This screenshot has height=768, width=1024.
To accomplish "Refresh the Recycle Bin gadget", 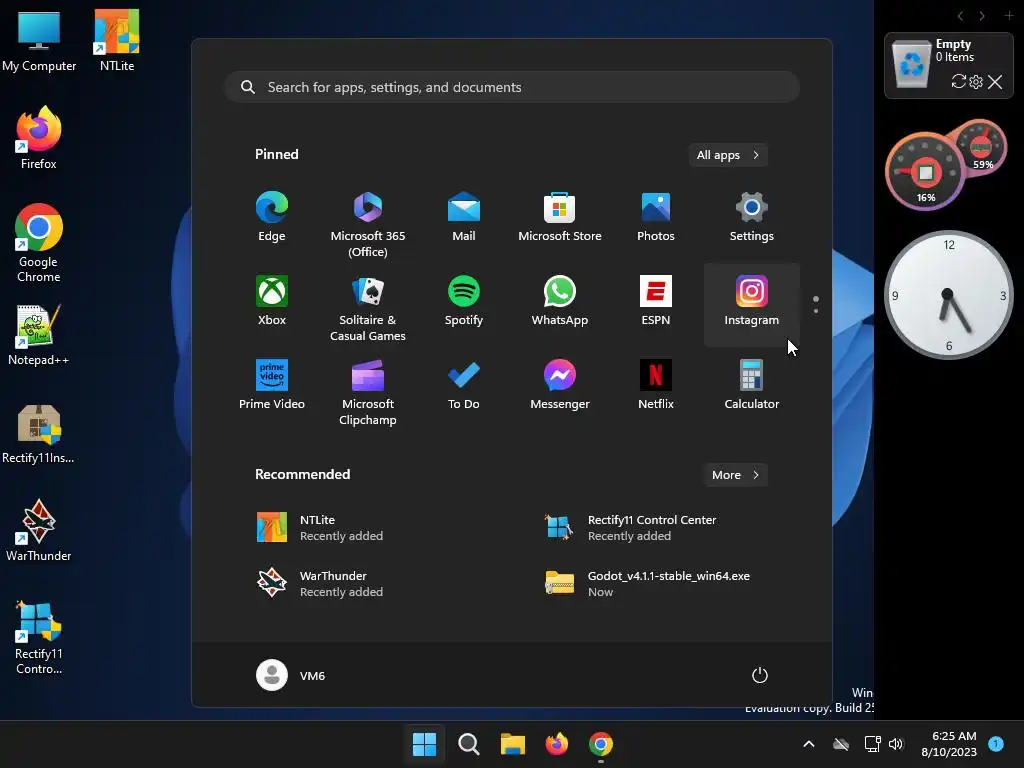I will (x=959, y=82).
